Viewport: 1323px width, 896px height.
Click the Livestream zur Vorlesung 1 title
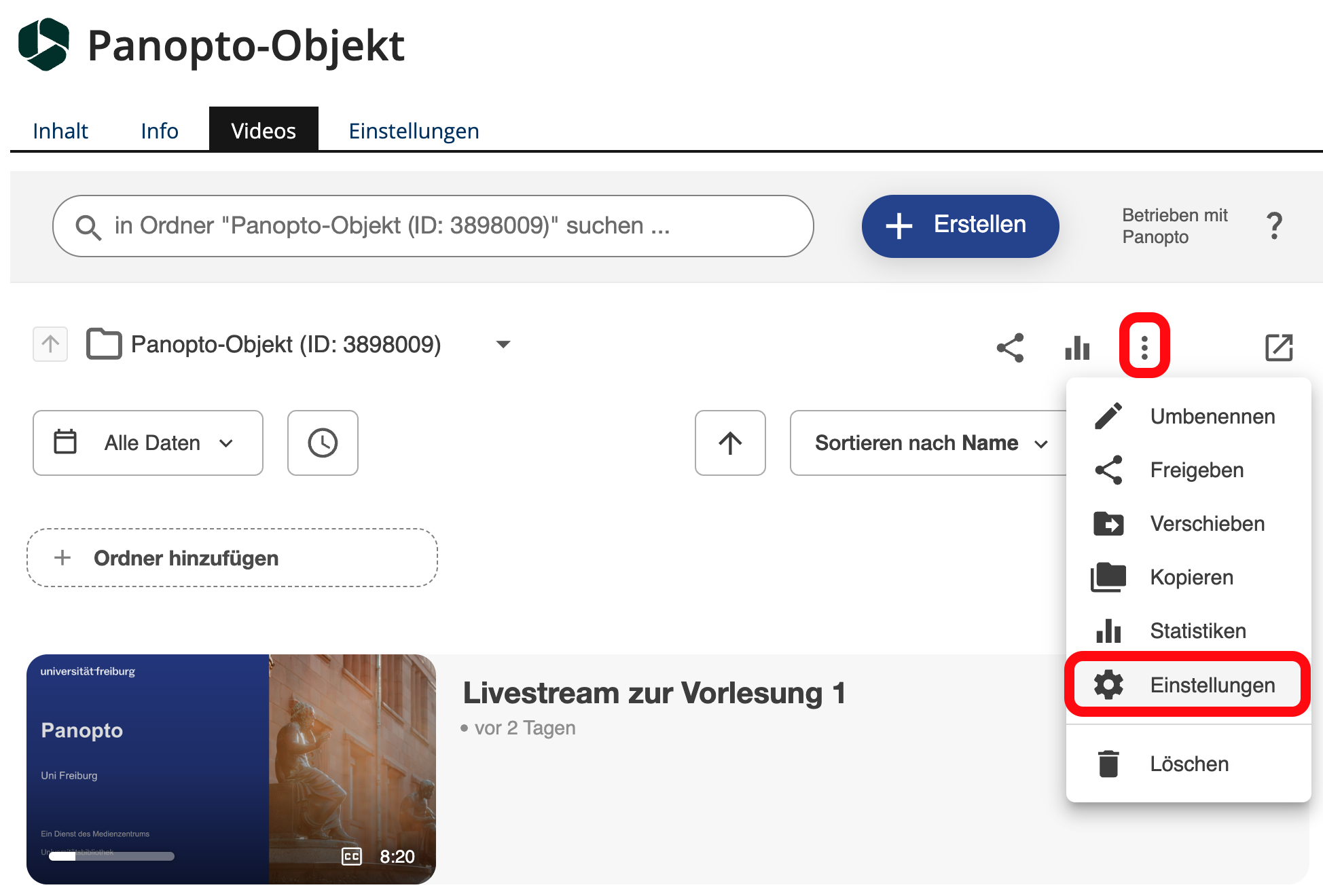coord(654,693)
